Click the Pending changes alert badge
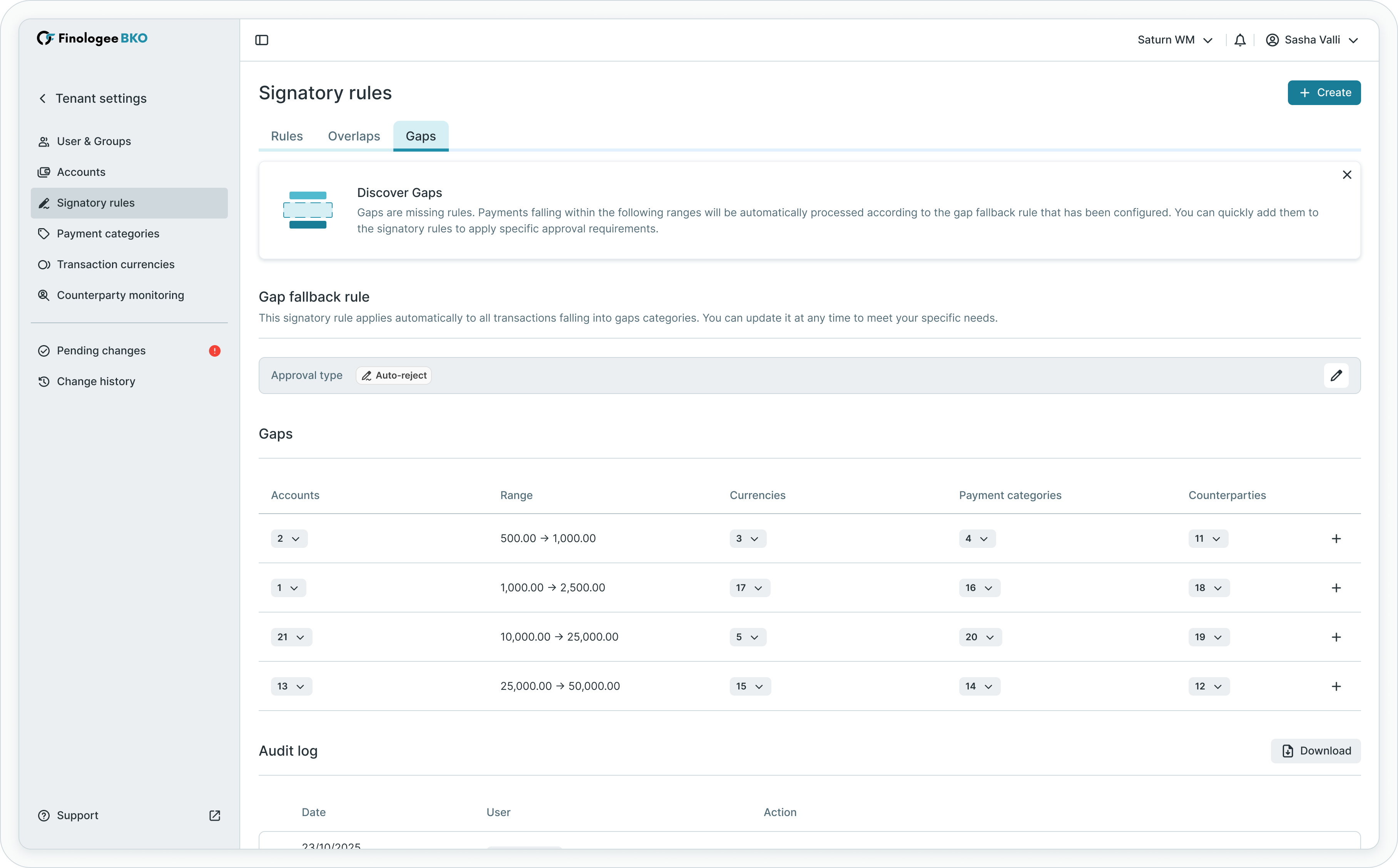 click(215, 351)
